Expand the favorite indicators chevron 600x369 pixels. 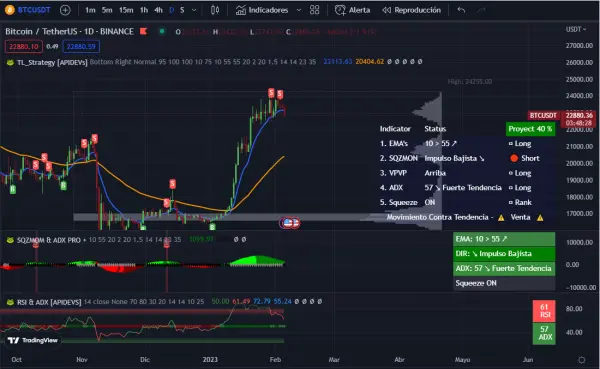point(299,10)
